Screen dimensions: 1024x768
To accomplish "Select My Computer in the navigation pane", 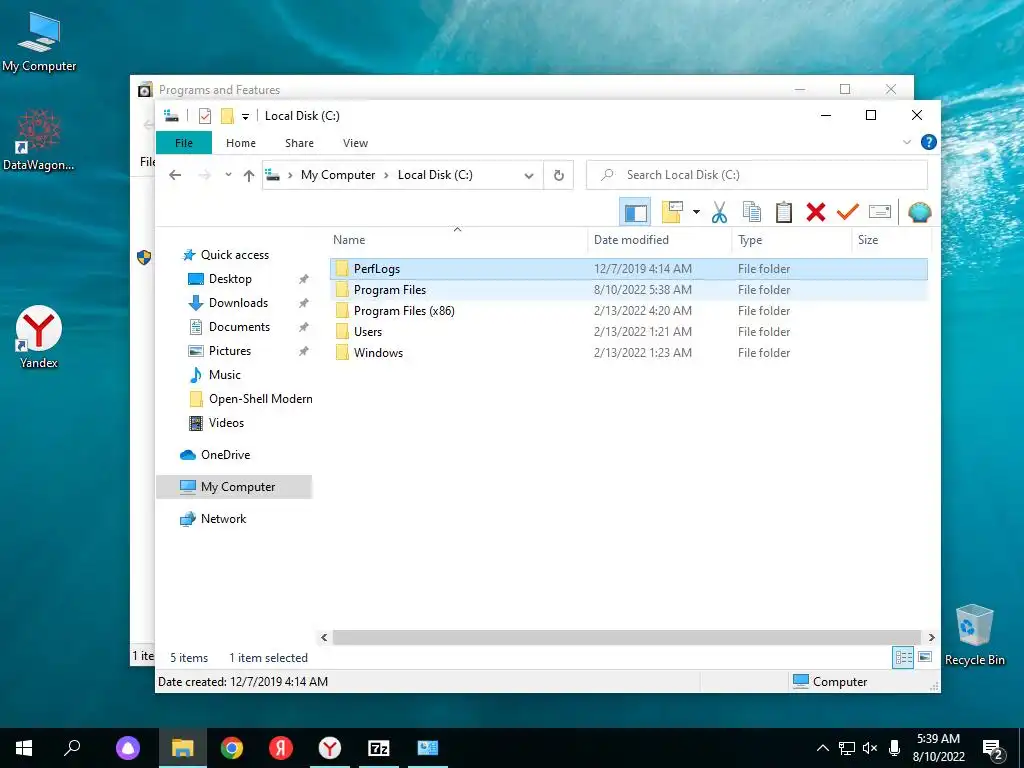I will [x=234, y=487].
